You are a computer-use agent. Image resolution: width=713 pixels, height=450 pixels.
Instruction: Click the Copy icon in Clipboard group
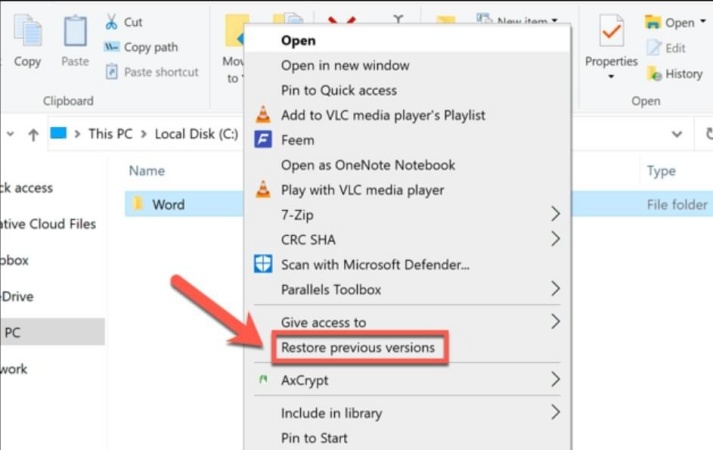click(27, 31)
